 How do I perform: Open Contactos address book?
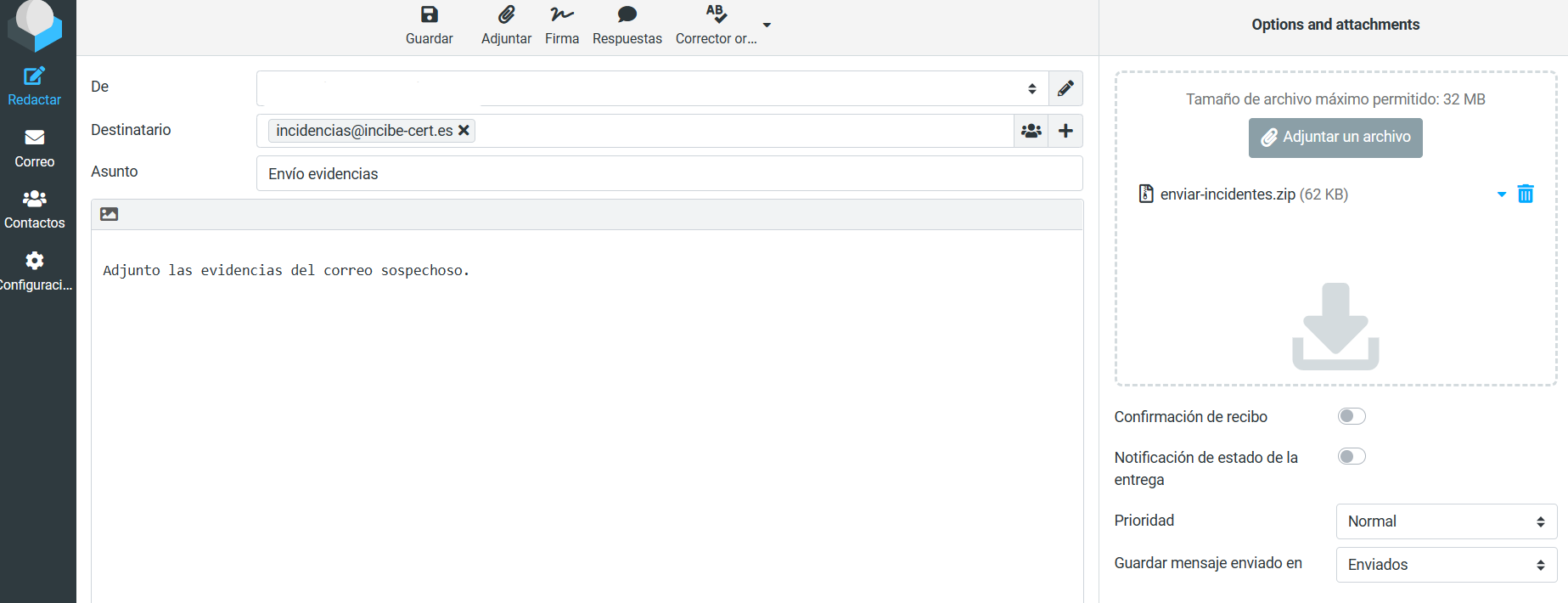(35, 210)
